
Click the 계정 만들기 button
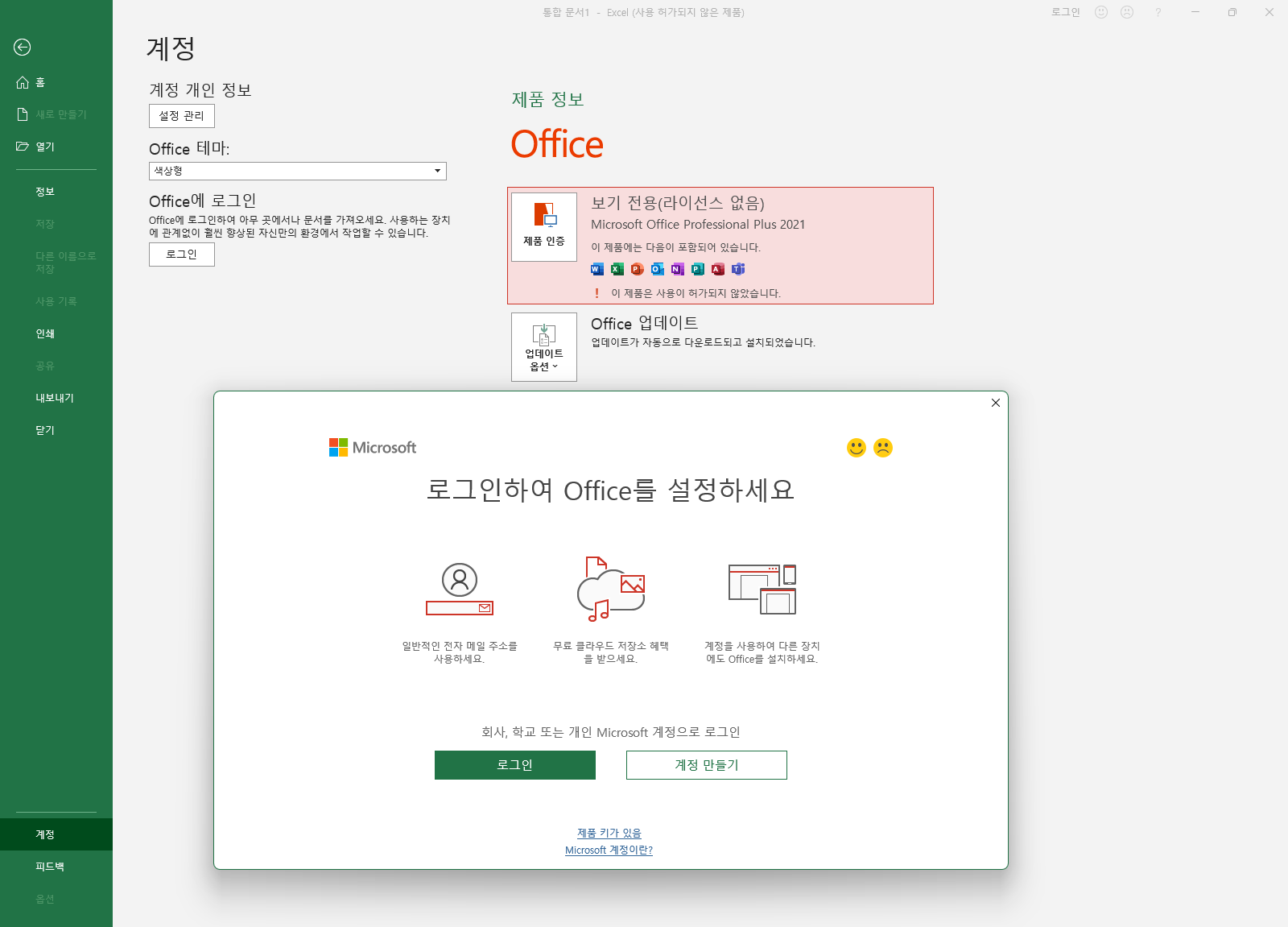(707, 765)
